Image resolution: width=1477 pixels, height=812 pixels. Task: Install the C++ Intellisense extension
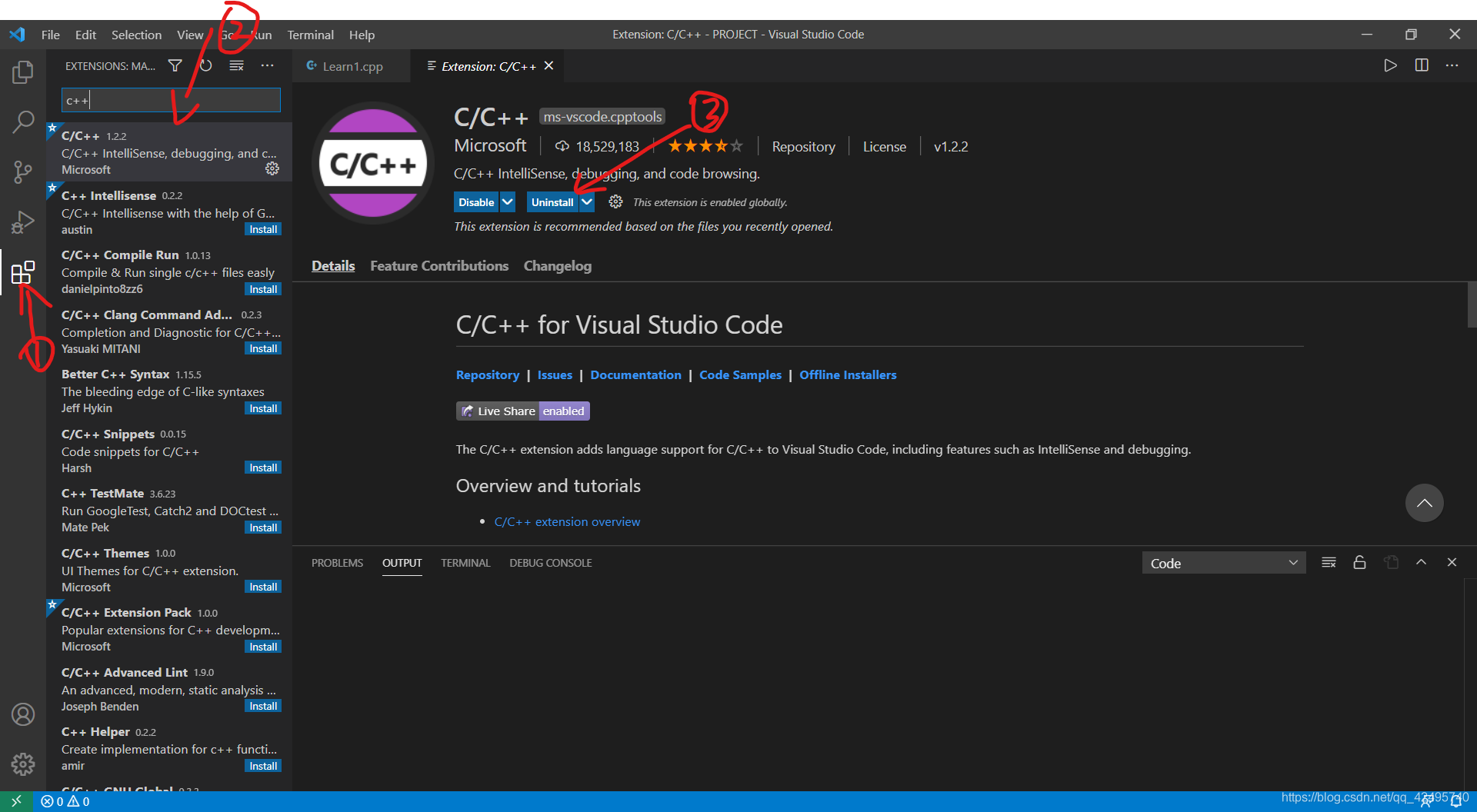click(263, 229)
